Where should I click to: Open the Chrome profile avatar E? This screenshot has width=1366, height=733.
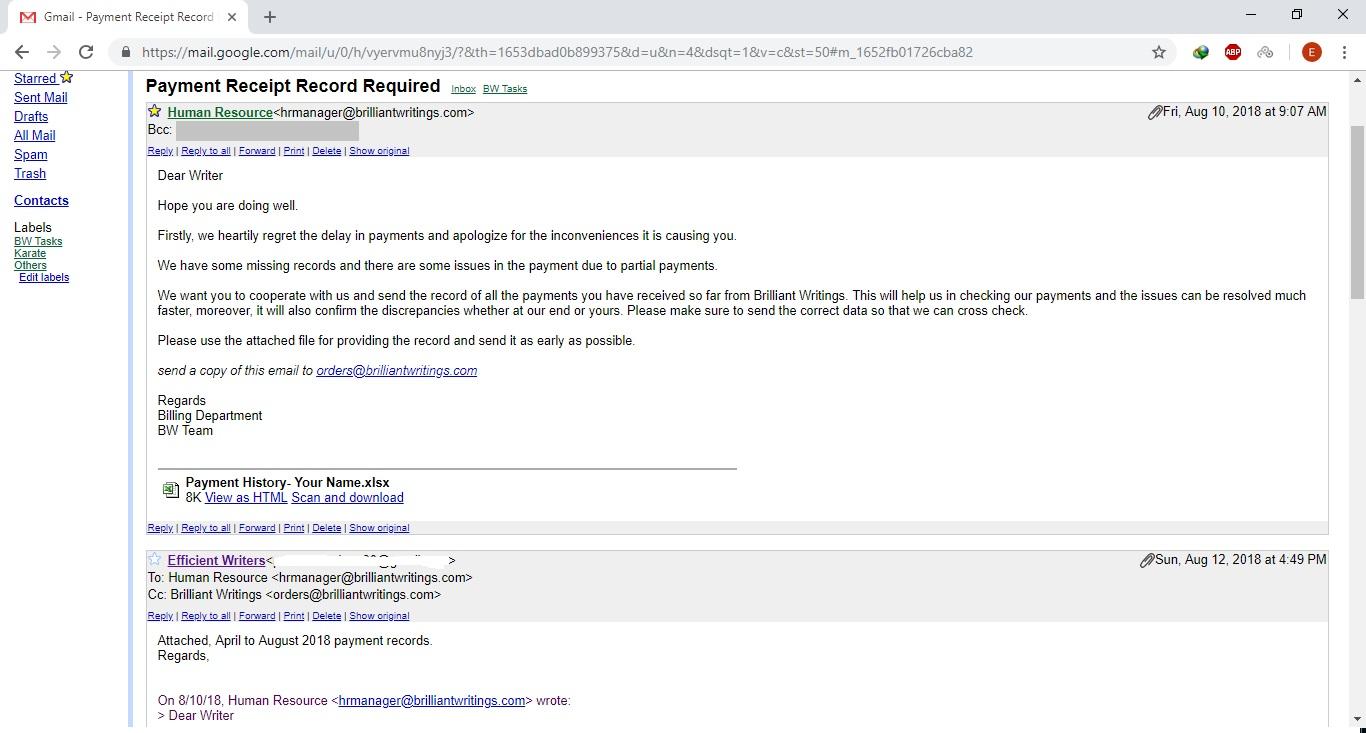tap(1311, 52)
